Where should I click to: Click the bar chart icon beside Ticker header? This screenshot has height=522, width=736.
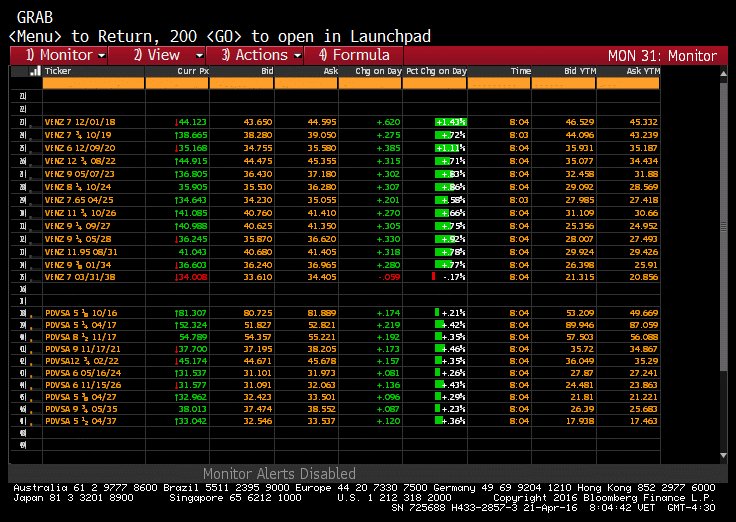35,71
